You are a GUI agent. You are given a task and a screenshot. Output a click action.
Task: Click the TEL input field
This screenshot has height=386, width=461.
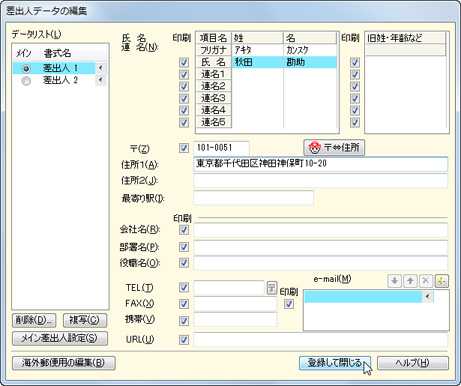click(x=229, y=288)
